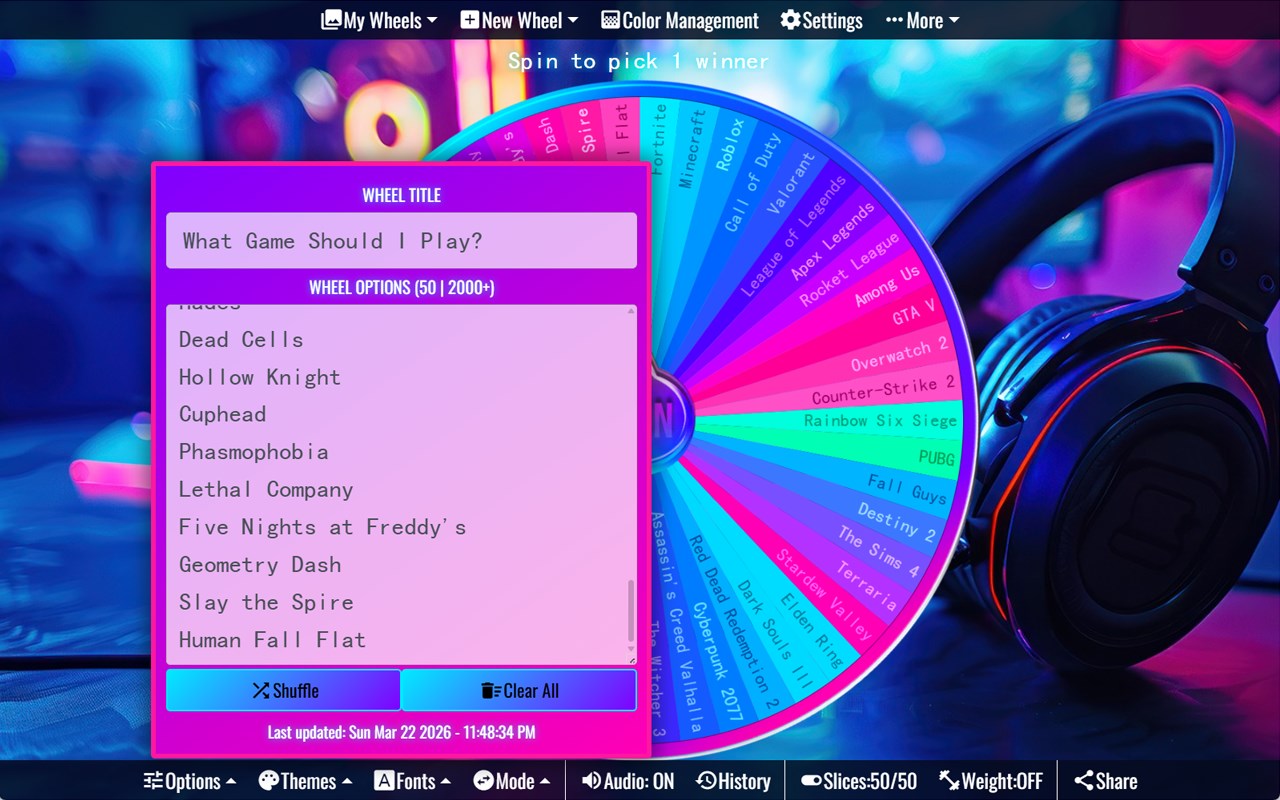The width and height of the screenshot is (1280, 800).
Task: Click the wheel options list scrollbar
Action: pos(631,610)
